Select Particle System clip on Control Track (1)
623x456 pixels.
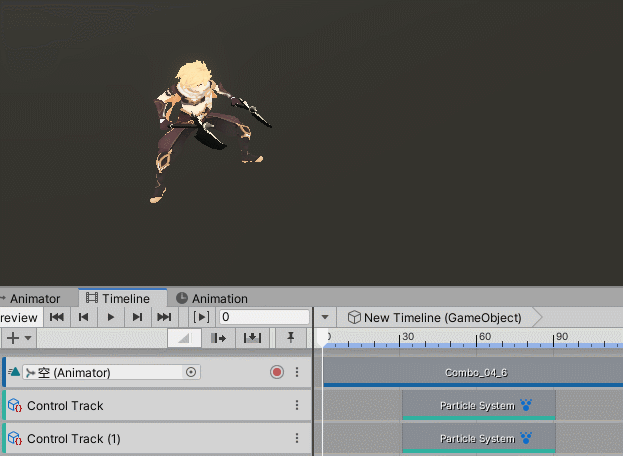[x=479, y=438]
